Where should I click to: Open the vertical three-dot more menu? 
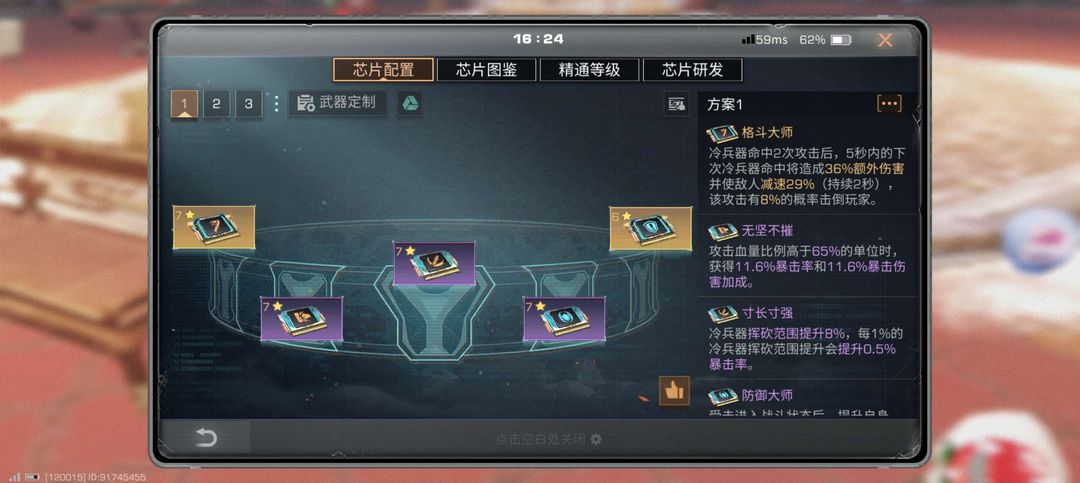(x=276, y=104)
